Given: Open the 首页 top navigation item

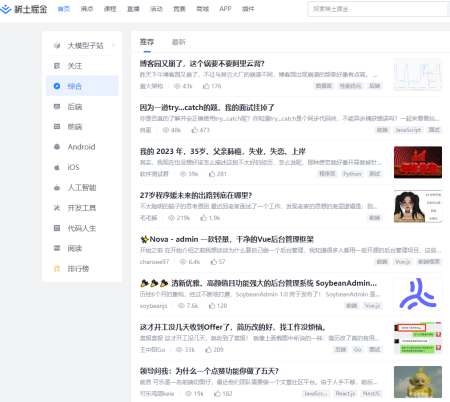Looking at the screenshot, I should point(64,9).
